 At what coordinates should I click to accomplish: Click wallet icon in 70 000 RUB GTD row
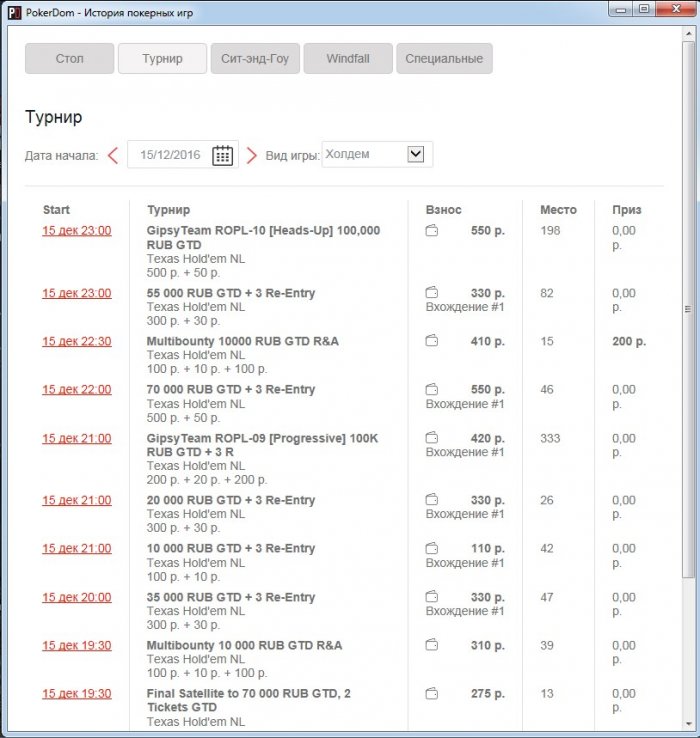pyautogui.click(x=432, y=390)
